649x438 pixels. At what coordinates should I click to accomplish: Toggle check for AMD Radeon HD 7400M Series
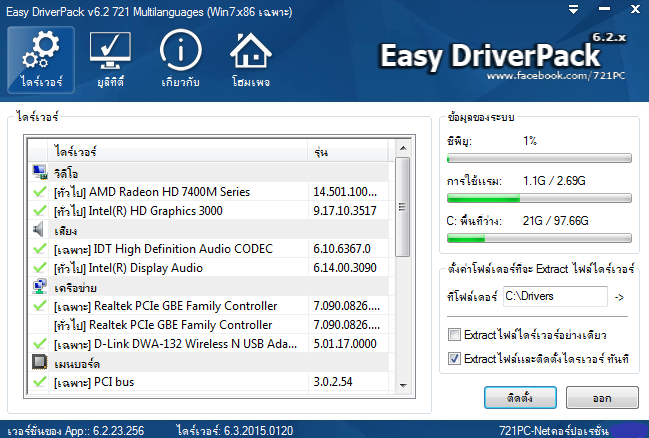pyautogui.click(x=40, y=192)
